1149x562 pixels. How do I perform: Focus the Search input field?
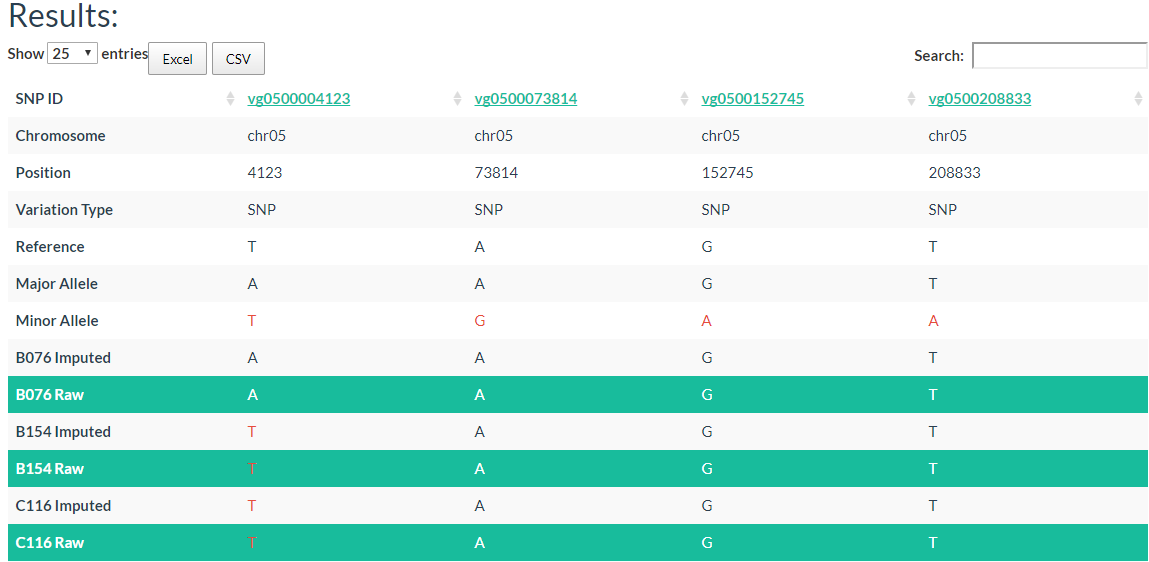point(1060,56)
